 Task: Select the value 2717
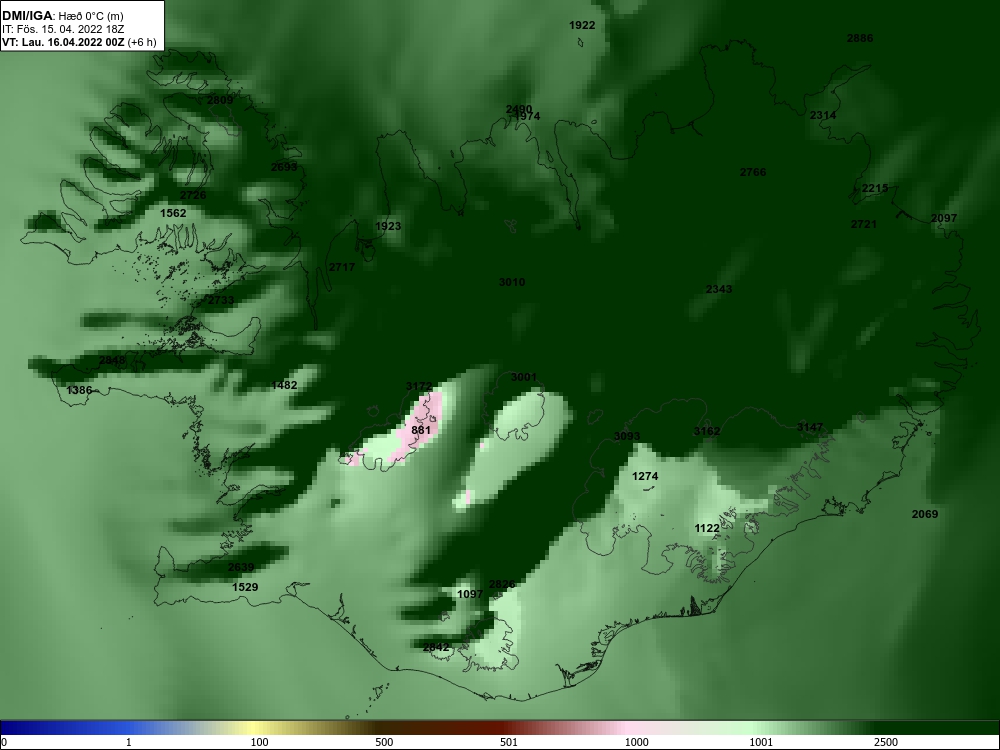[342, 267]
